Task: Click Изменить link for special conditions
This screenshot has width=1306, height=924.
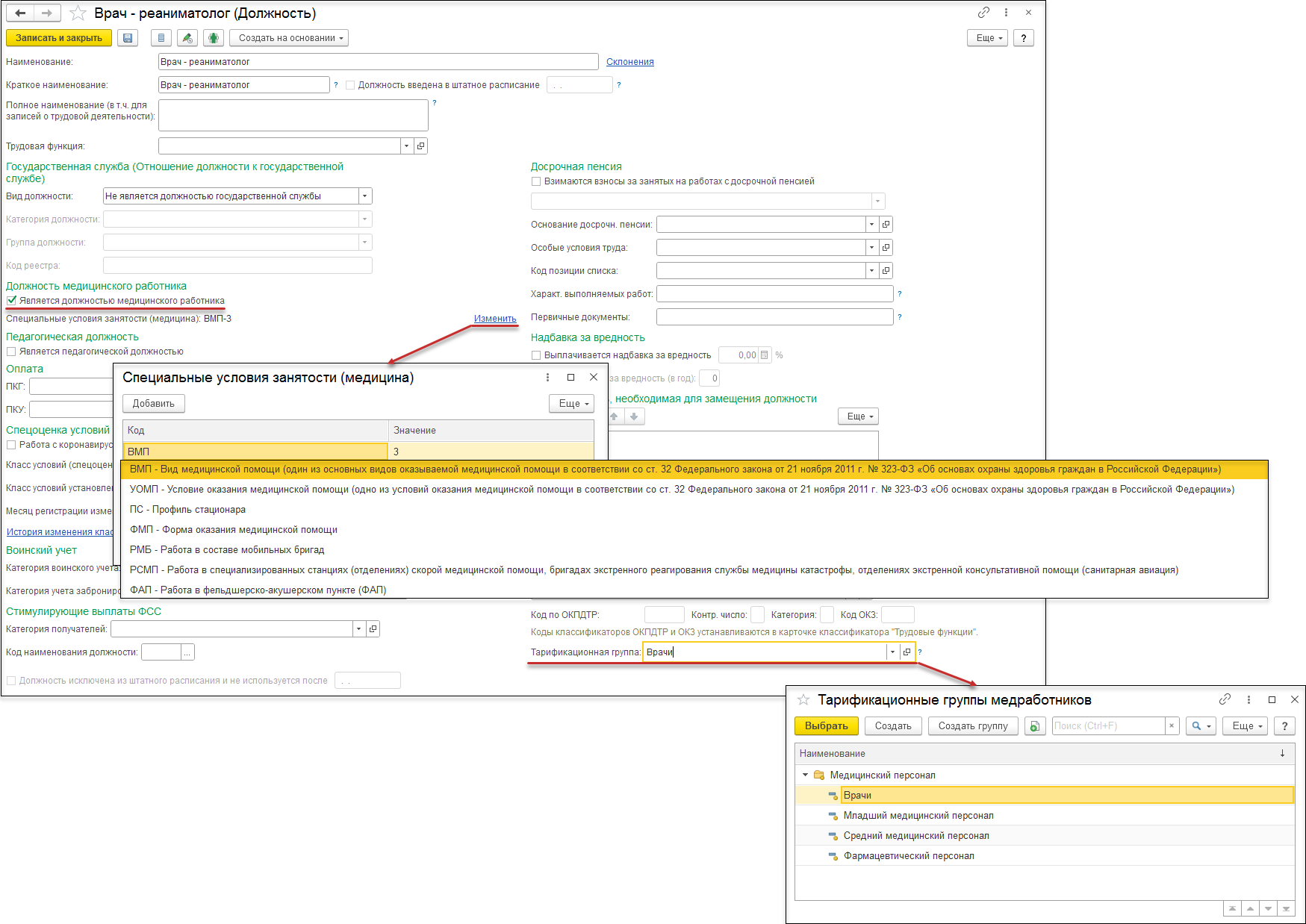Action: pyautogui.click(x=495, y=319)
